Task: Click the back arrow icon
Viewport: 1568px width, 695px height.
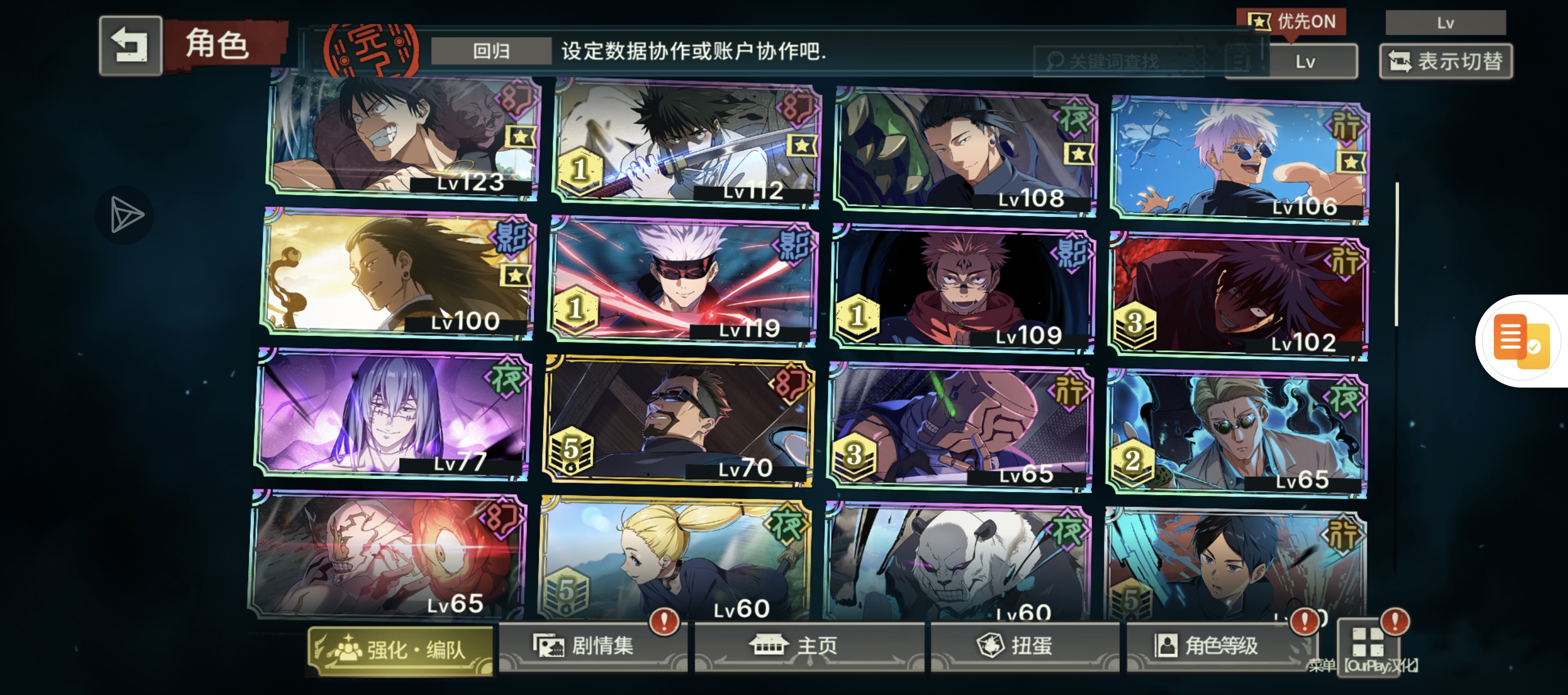Action: coord(130,46)
